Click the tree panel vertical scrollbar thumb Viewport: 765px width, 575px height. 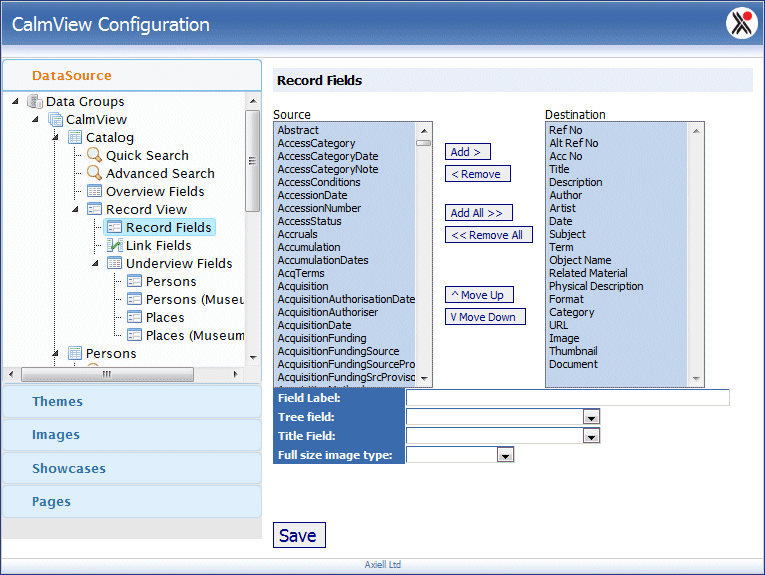coord(252,161)
